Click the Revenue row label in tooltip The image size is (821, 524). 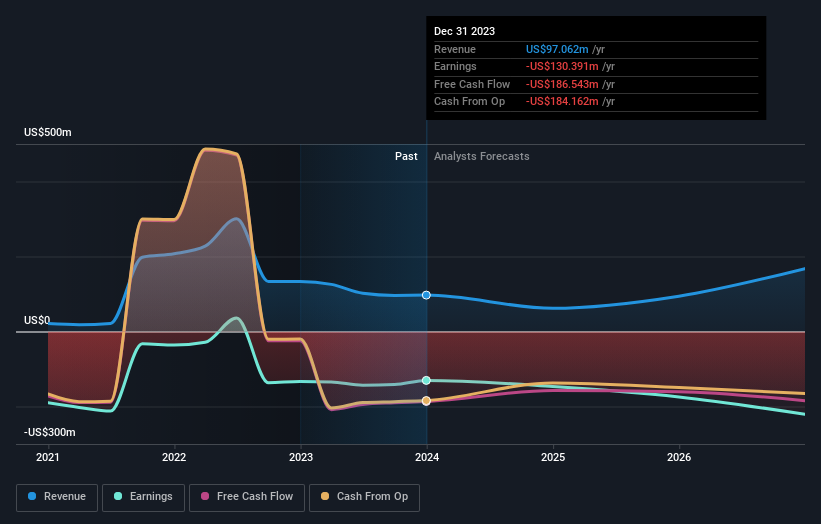(455, 49)
